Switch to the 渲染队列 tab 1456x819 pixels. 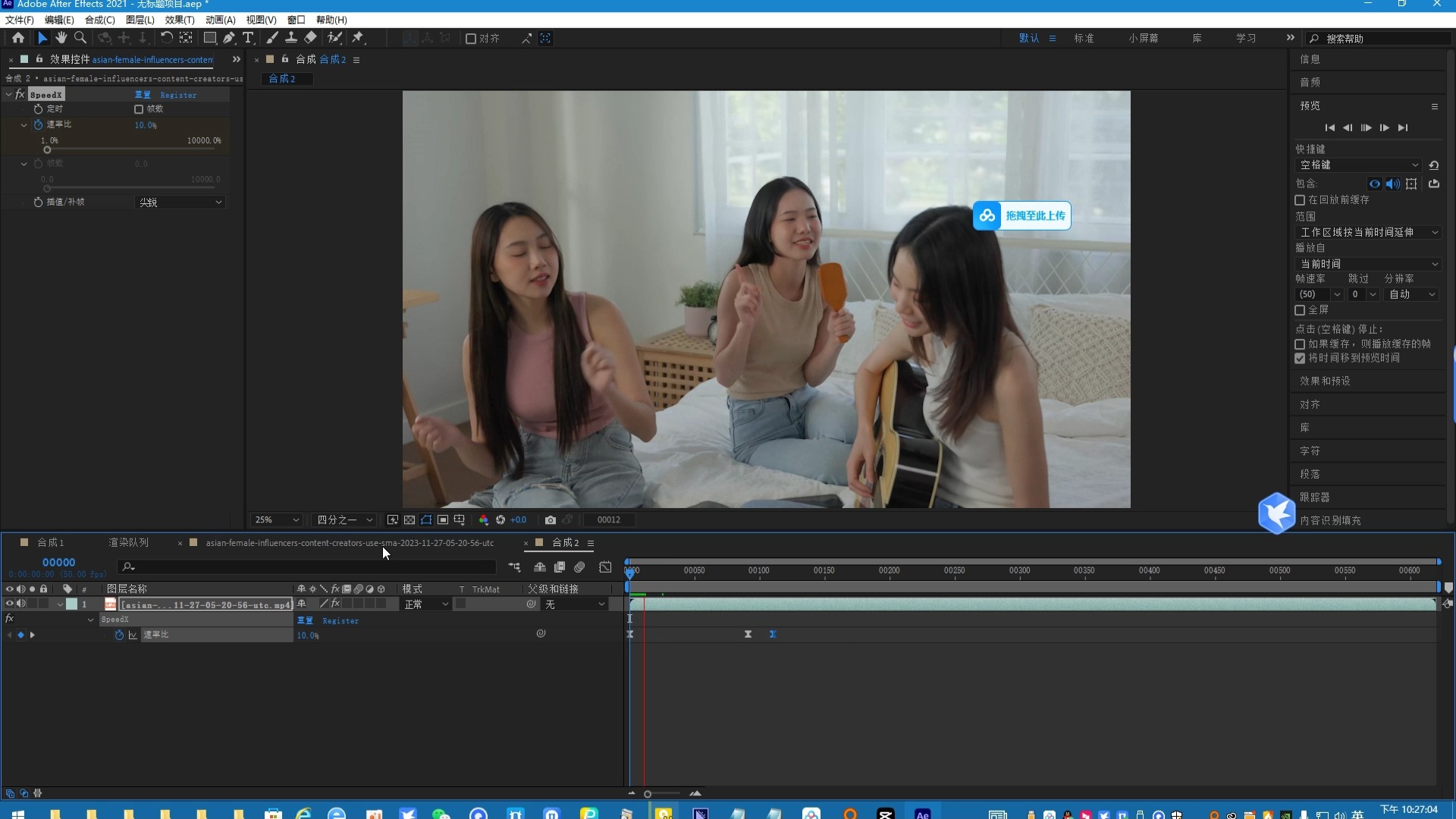click(129, 543)
